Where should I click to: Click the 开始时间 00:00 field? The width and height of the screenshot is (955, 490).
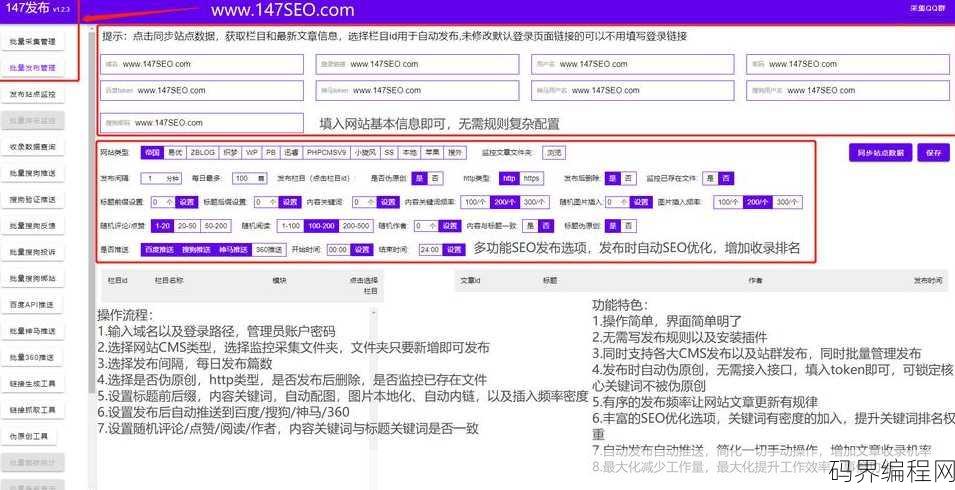tap(338, 250)
